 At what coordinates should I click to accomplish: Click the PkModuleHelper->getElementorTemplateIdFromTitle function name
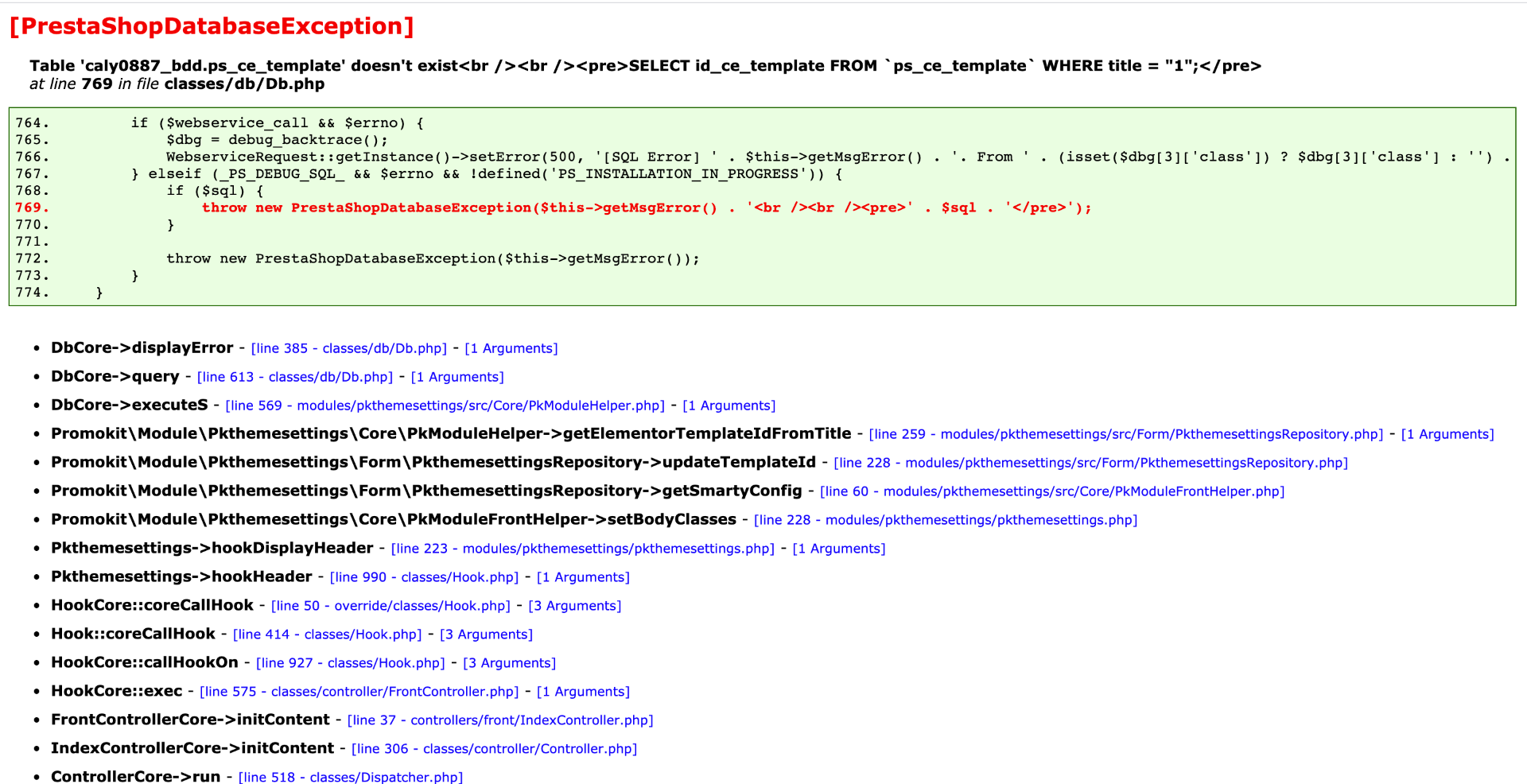451,433
